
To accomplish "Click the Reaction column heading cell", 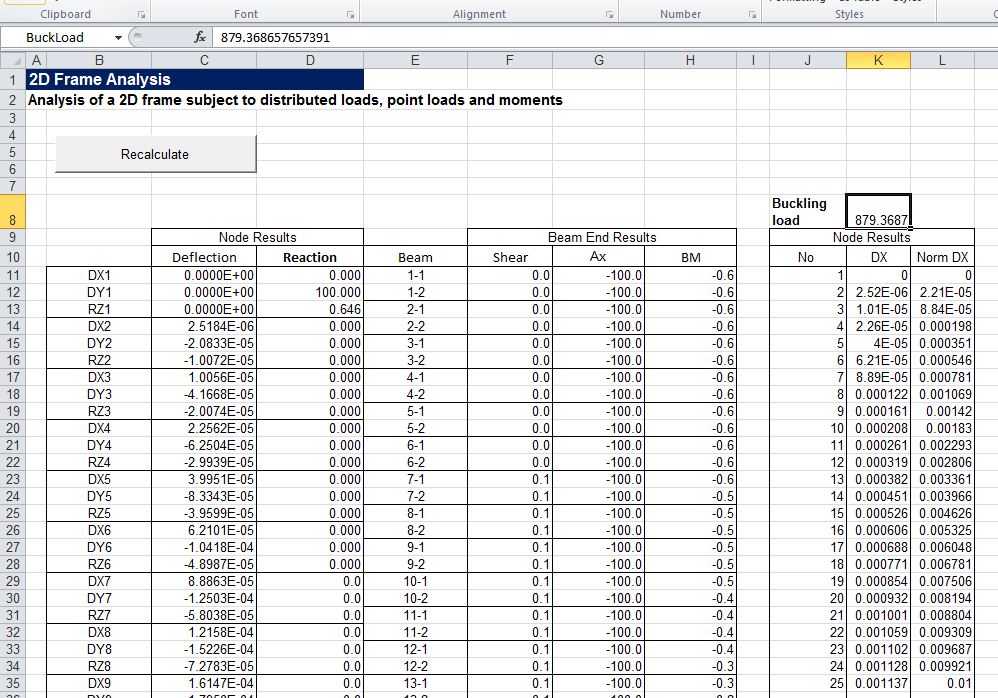I will [x=310, y=257].
